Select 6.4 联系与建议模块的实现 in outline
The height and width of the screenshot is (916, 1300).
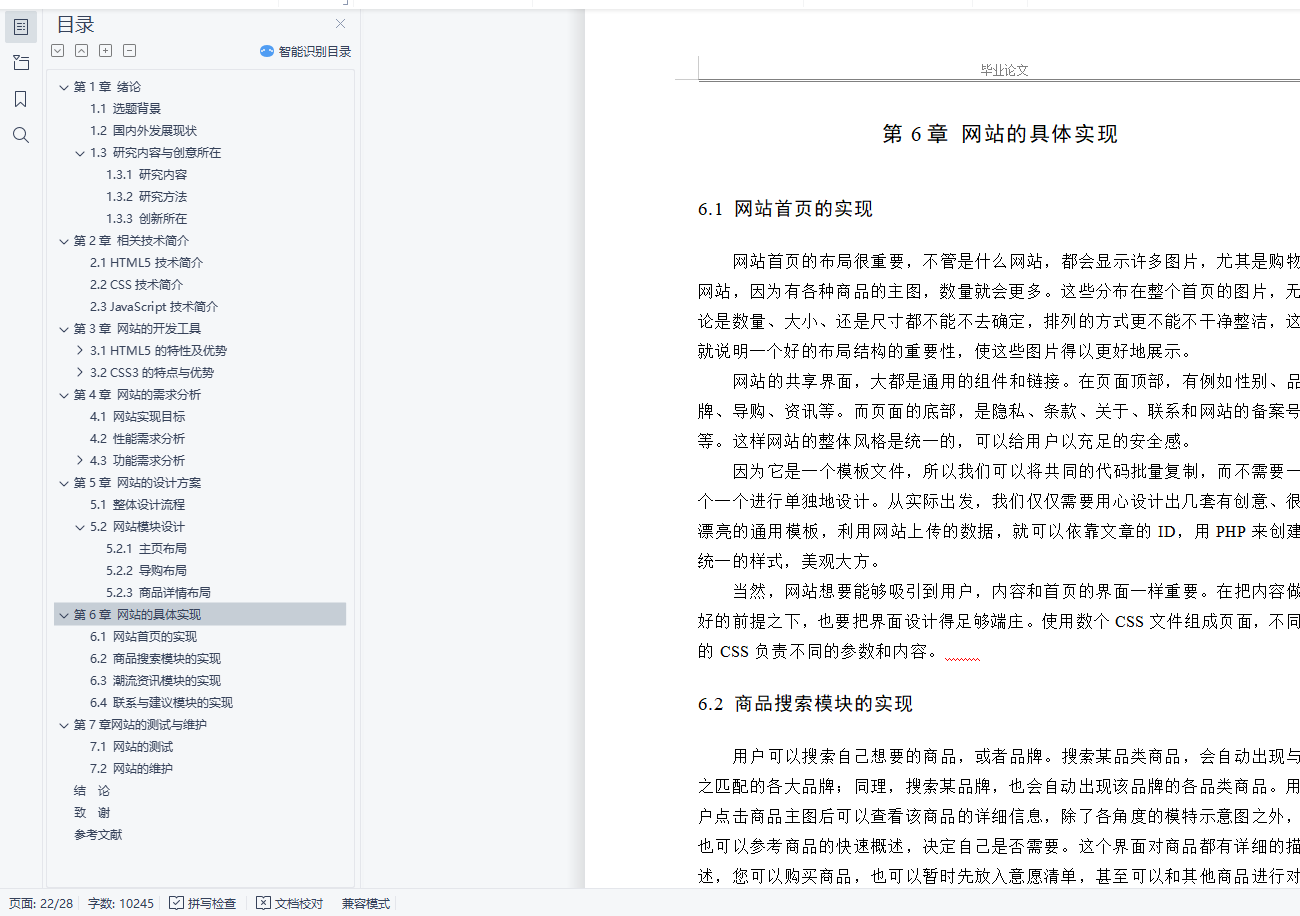tap(161, 703)
